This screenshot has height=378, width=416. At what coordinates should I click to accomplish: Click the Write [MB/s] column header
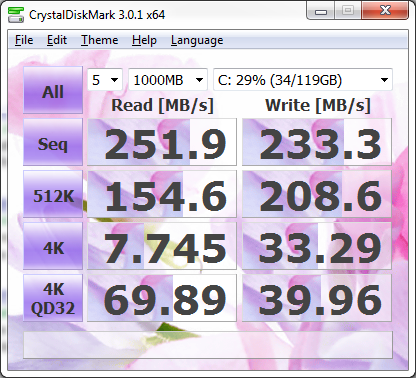(318, 105)
